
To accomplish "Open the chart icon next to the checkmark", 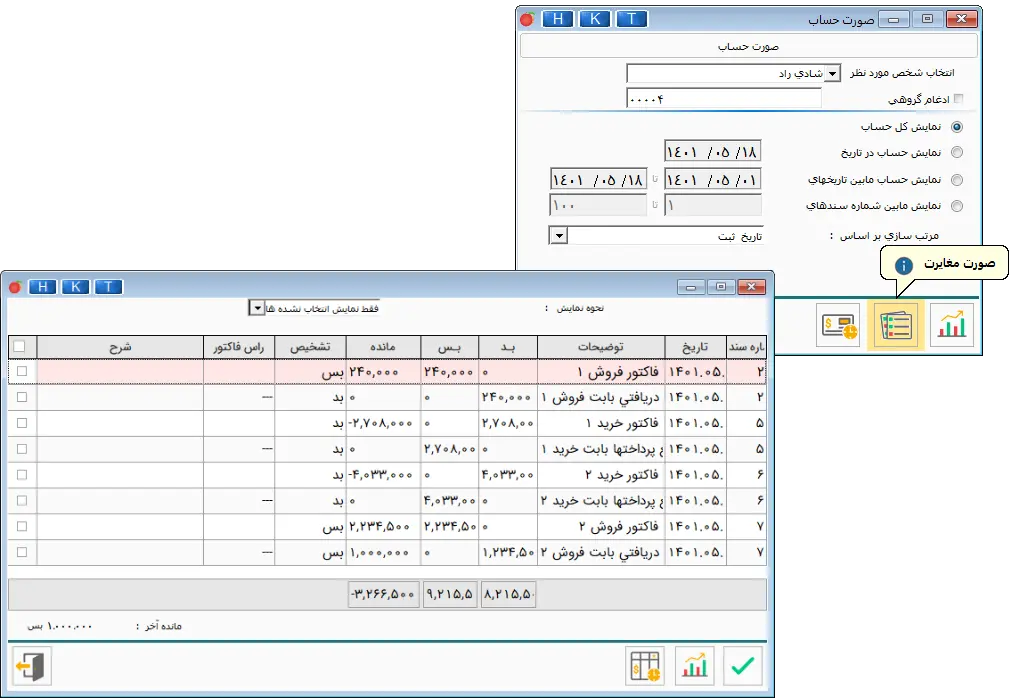I will pos(696,664).
